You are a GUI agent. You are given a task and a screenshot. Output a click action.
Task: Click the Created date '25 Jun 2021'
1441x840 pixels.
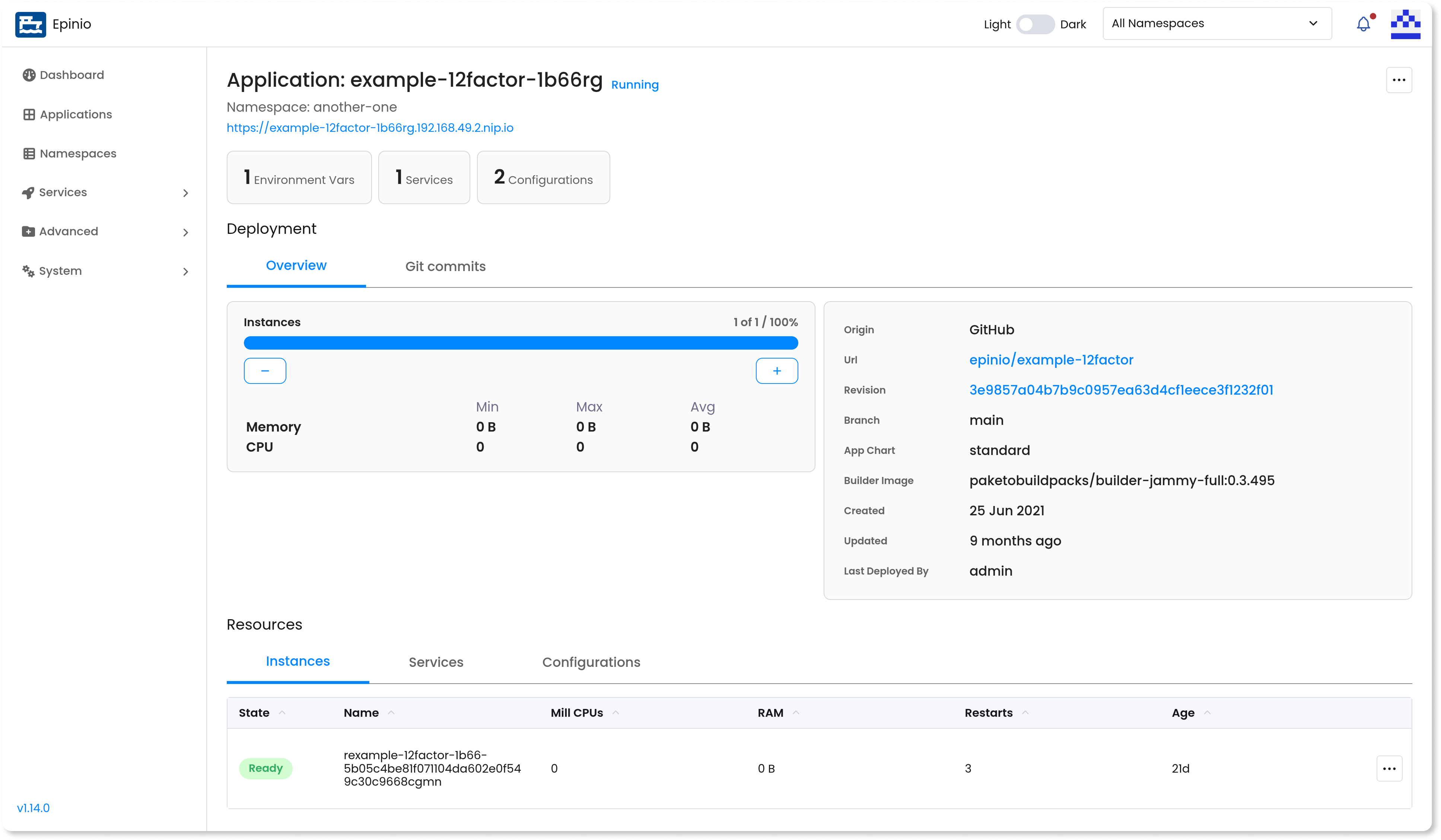coord(1007,510)
